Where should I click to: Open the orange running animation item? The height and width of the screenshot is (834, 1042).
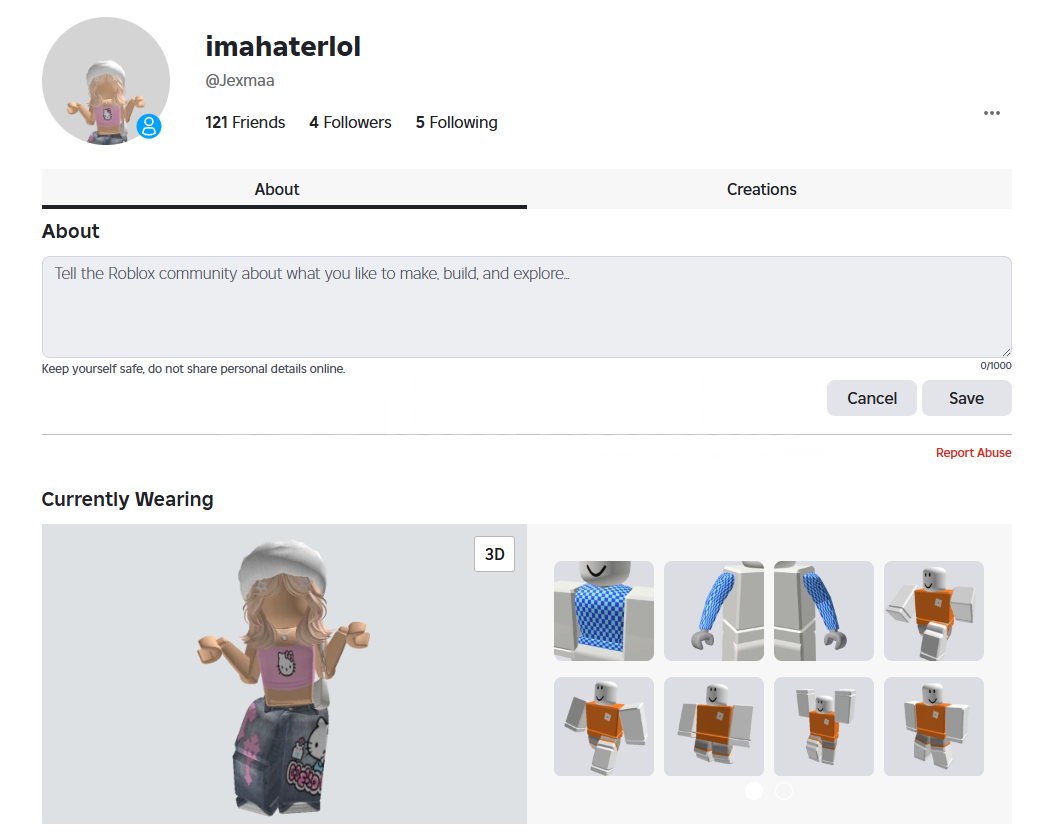(934, 610)
